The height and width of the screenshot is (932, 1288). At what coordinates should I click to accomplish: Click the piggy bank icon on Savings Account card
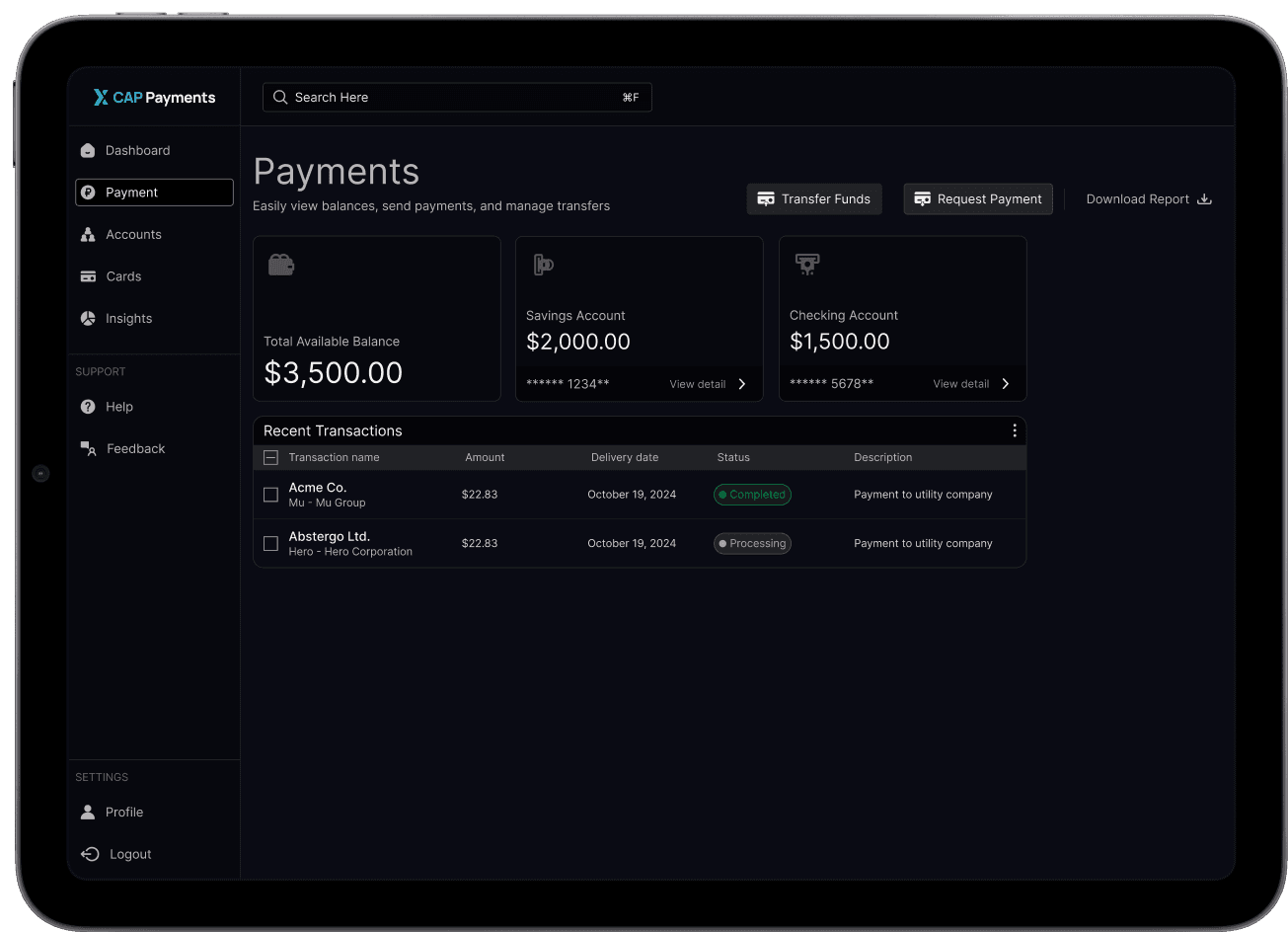(543, 264)
